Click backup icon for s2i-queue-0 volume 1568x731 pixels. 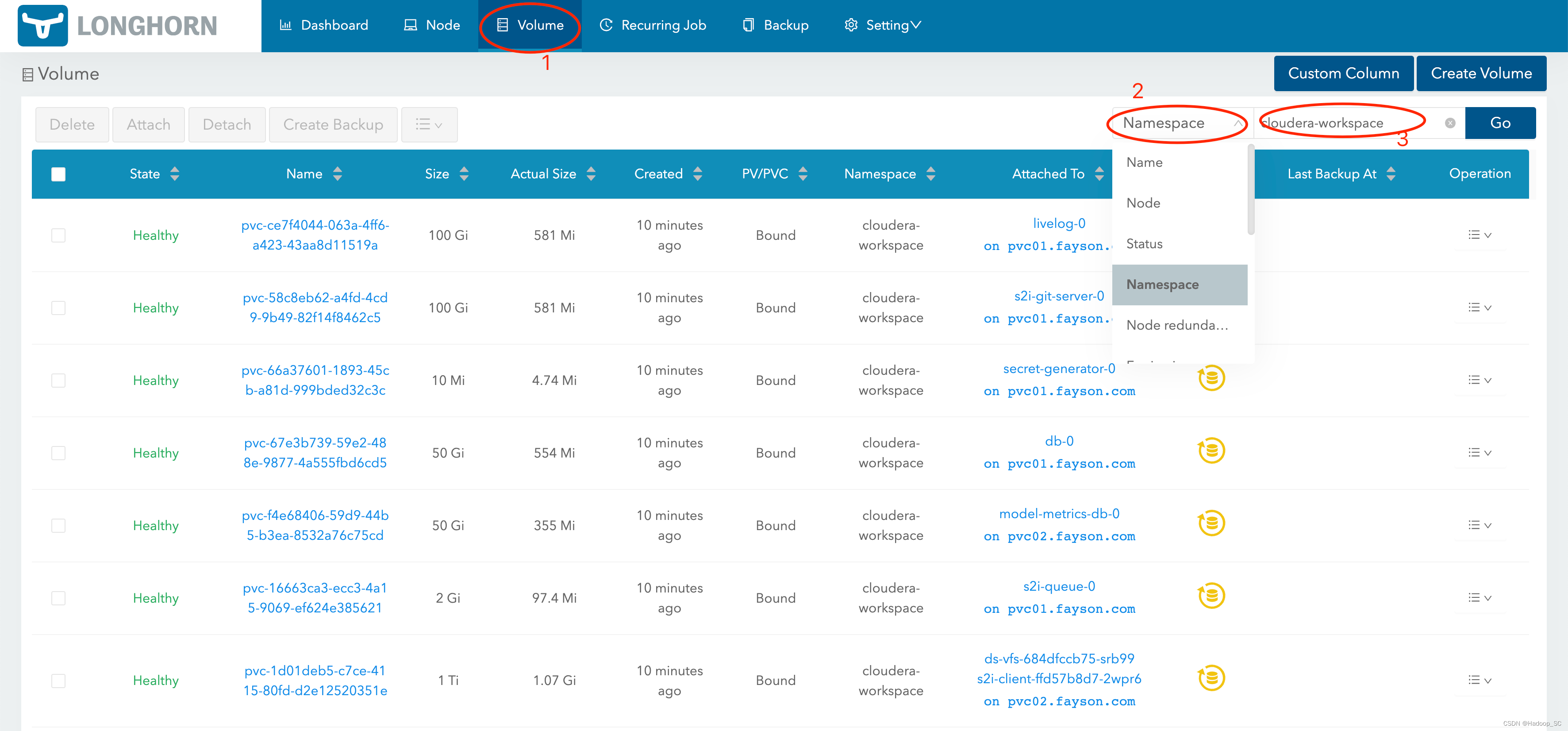point(1211,596)
